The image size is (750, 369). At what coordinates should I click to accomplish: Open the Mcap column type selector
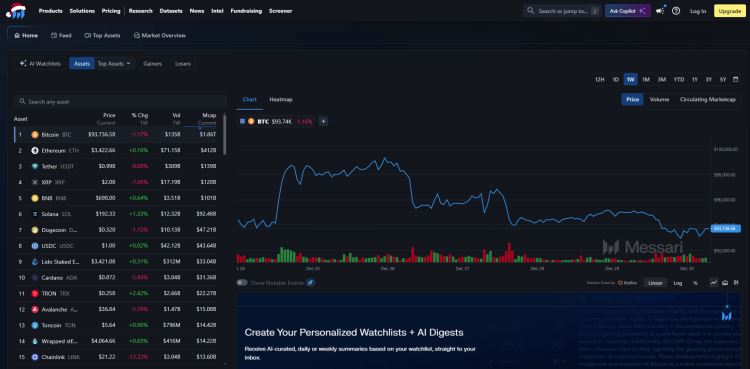point(207,123)
